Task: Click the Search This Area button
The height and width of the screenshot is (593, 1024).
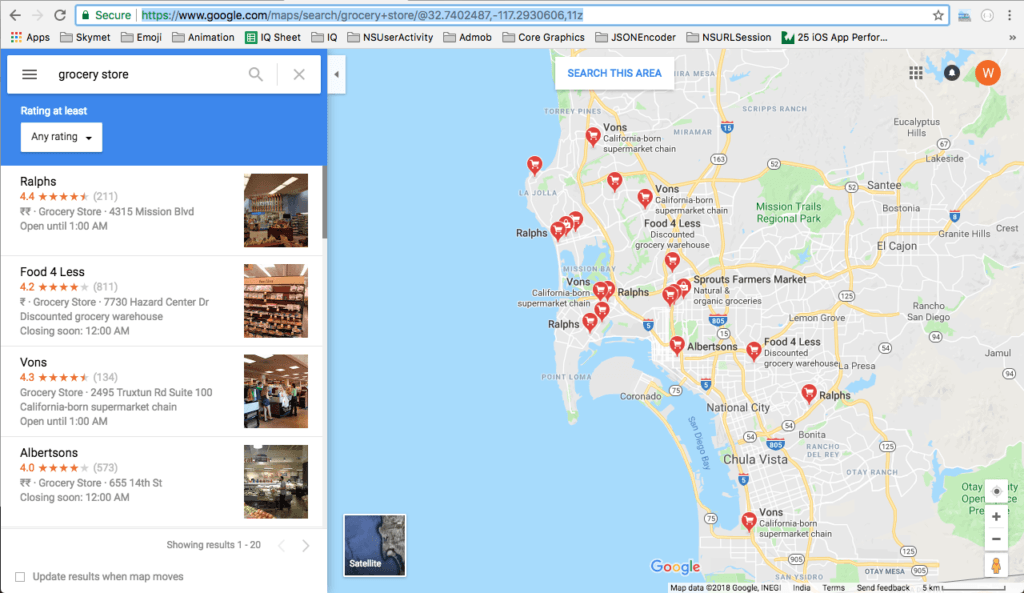Action: coord(614,73)
